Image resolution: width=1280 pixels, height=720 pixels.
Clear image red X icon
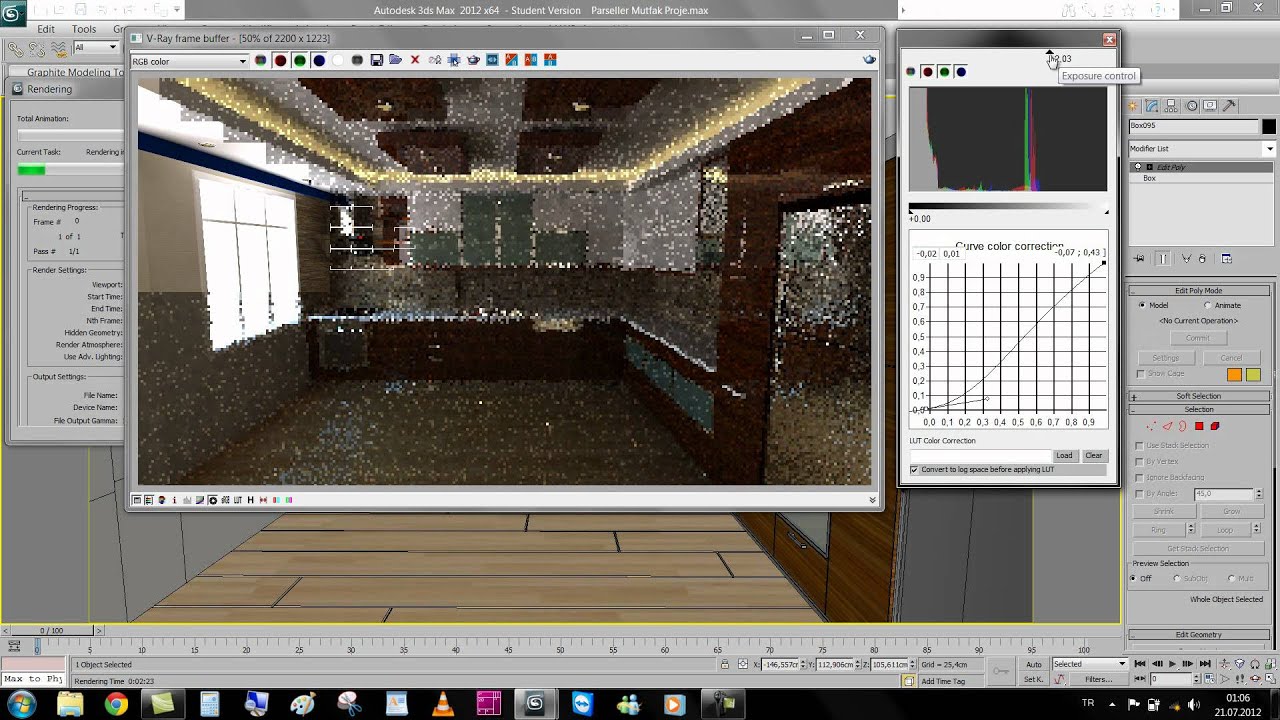[x=414, y=60]
